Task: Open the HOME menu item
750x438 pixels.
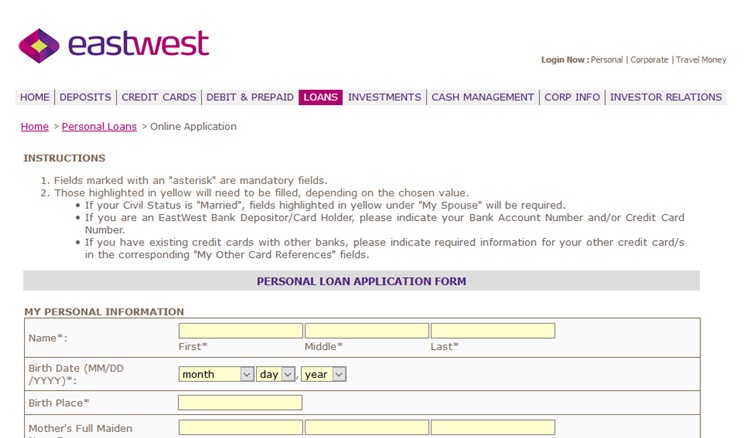Action: point(35,98)
